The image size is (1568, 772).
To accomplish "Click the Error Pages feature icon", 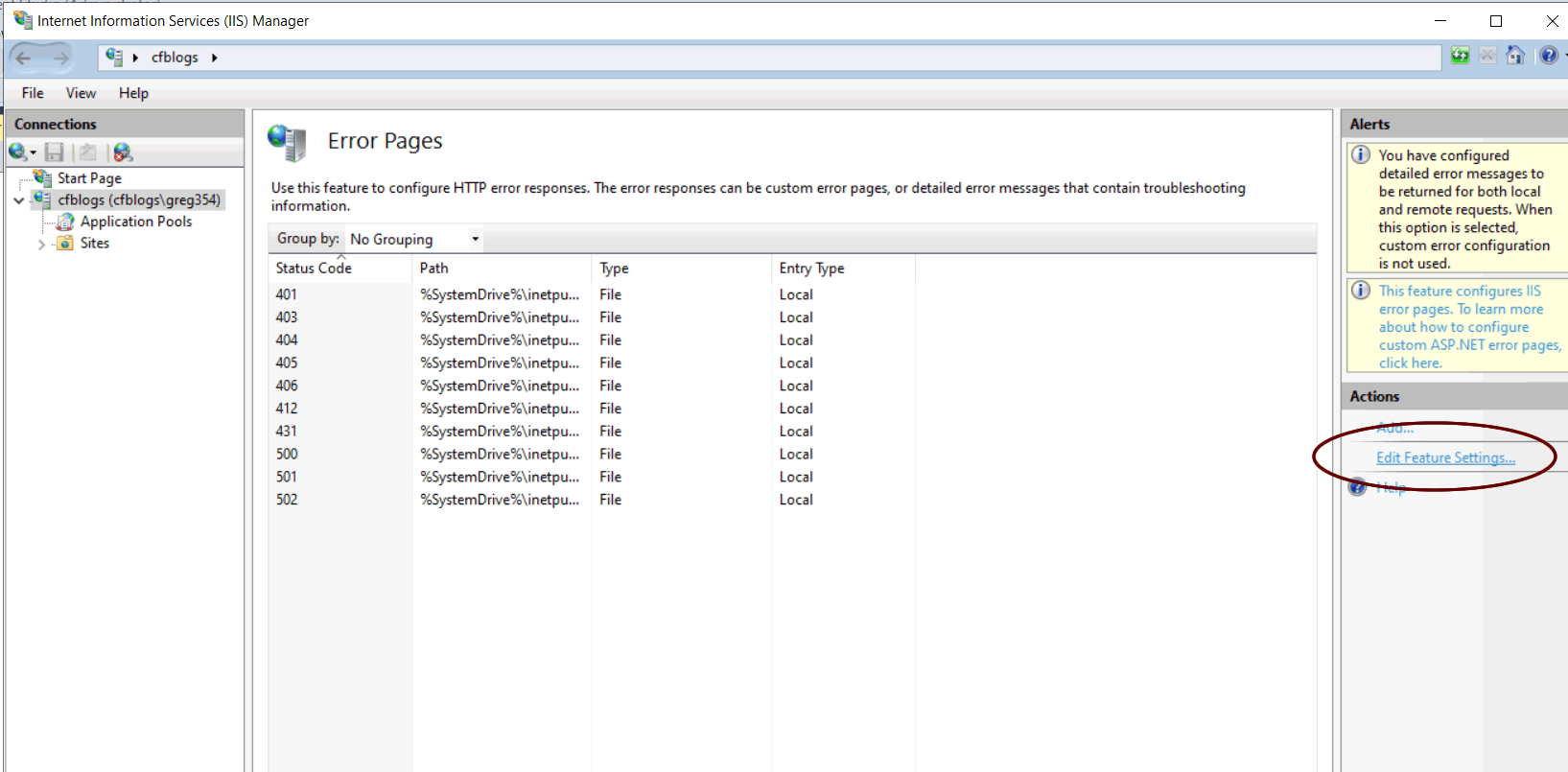I will tap(287, 143).
